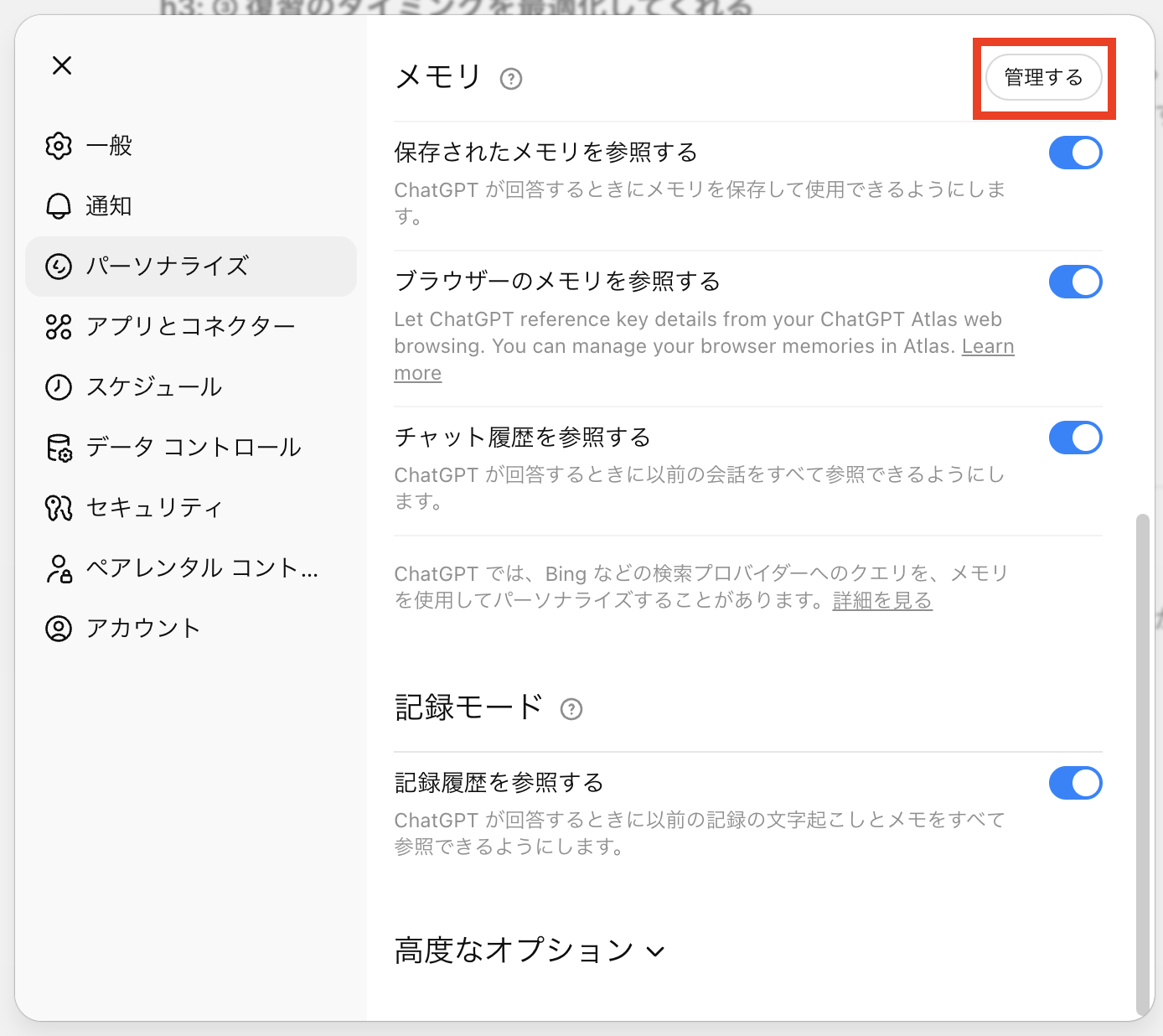Click the key icon for セキュリティ

click(x=59, y=508)
